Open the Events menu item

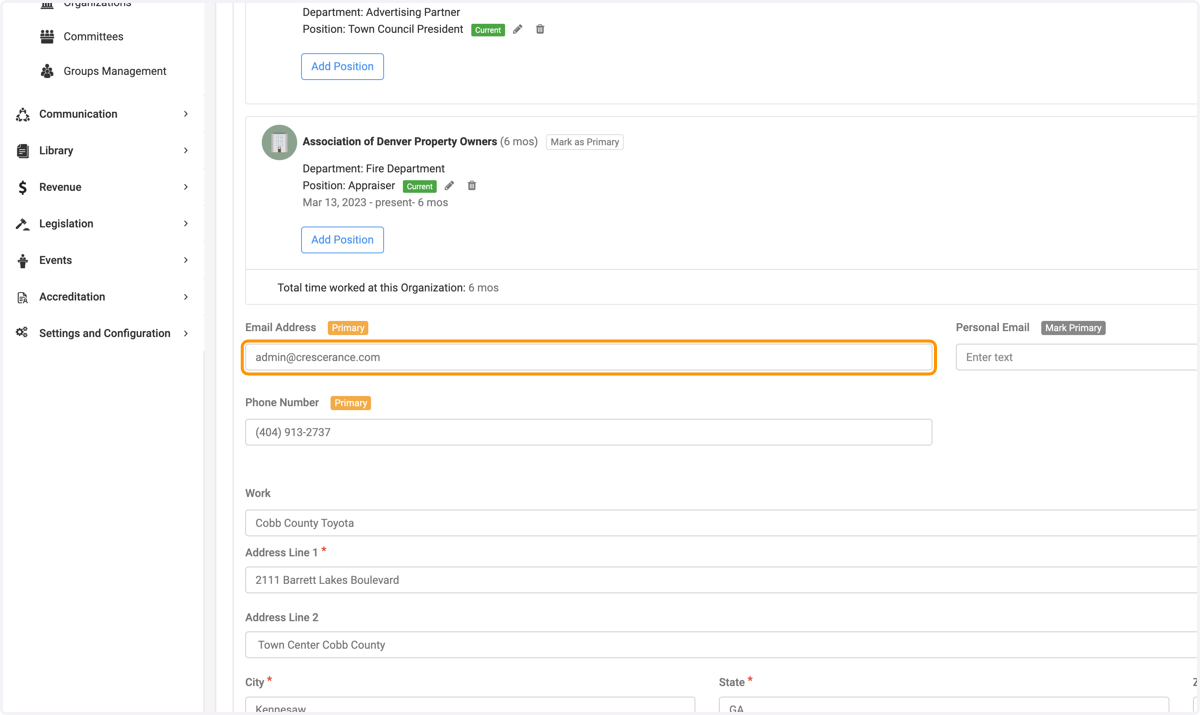click(55, 260)
